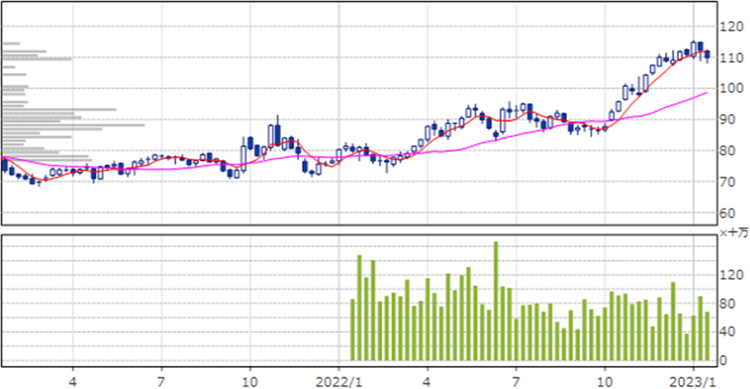Click the 100 price axis label
This screenshot has height=389, width=750.
click(731, 89)
